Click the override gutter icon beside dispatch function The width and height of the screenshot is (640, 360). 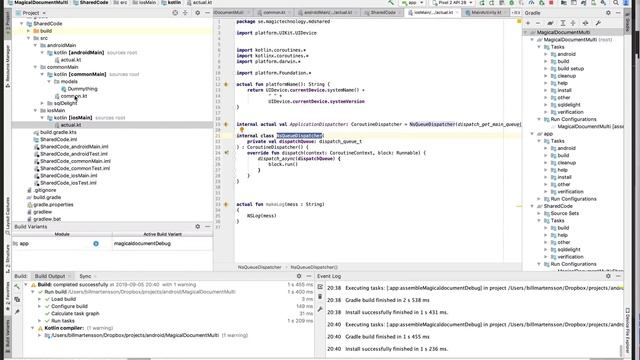226,153
